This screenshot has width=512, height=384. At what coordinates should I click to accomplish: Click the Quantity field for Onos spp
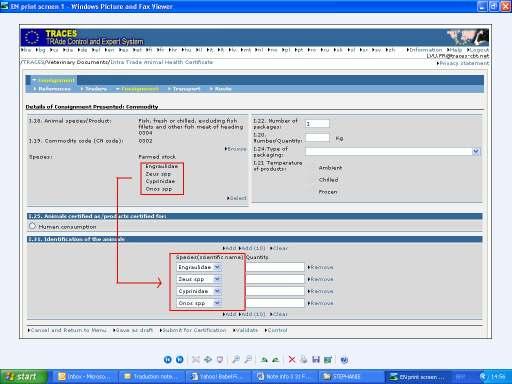pyautogui.click(x=275, y=303)
